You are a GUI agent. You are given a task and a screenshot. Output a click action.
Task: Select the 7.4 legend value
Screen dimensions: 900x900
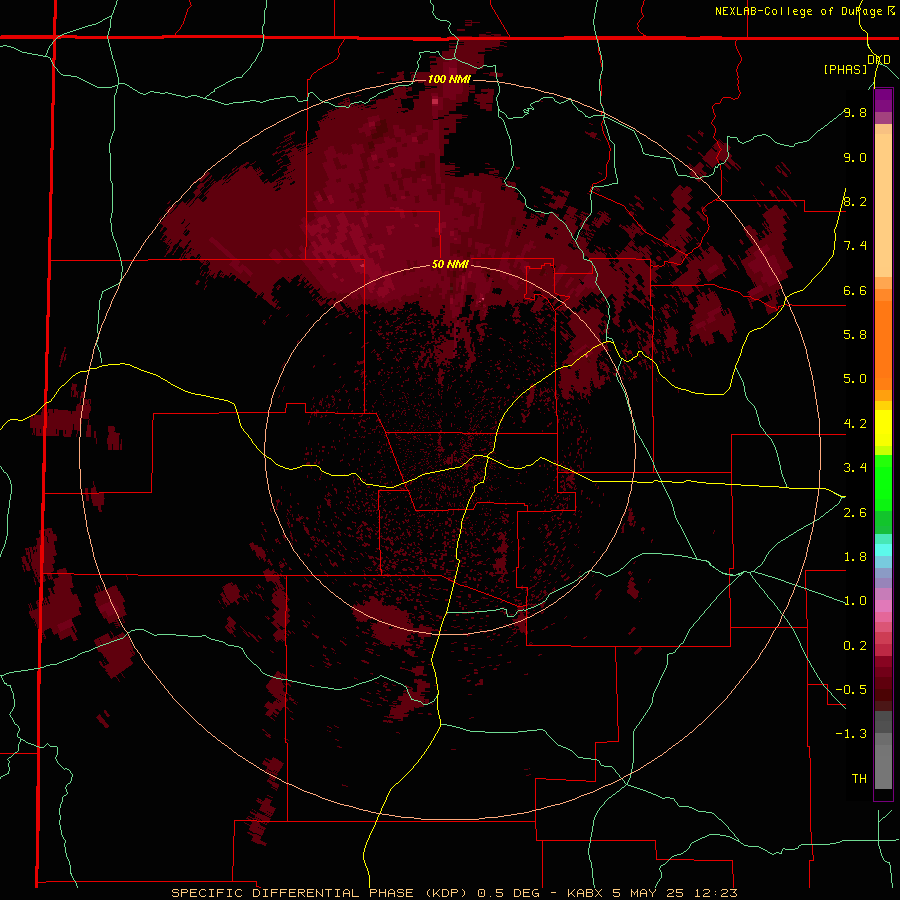pos(855,246)
